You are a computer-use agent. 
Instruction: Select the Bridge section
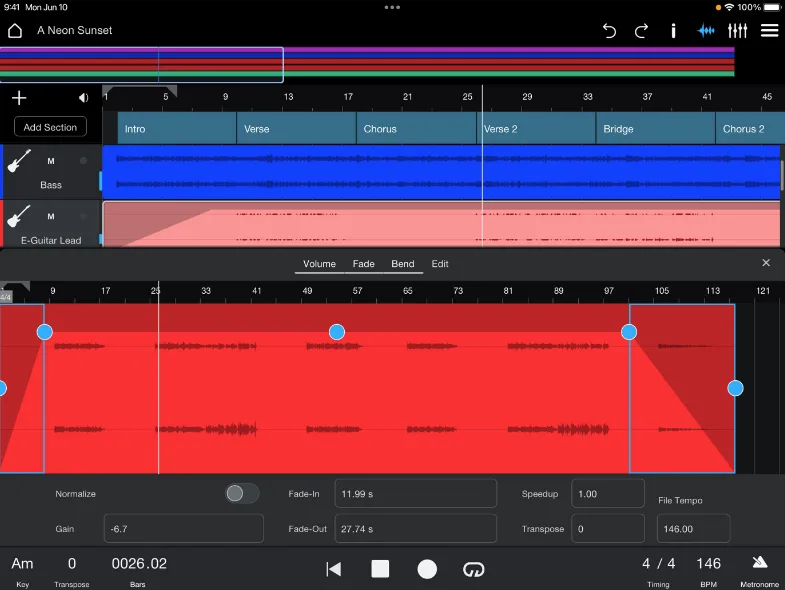[656, 129]
